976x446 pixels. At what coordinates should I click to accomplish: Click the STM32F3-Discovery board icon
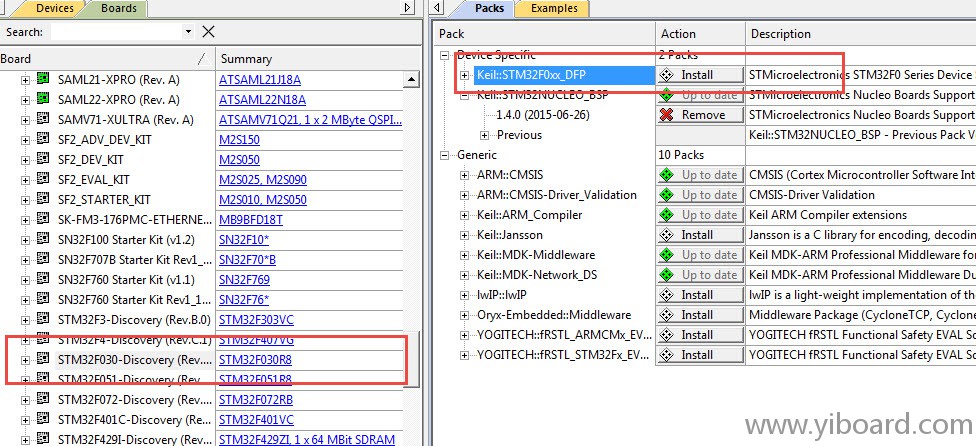point(43,318)
